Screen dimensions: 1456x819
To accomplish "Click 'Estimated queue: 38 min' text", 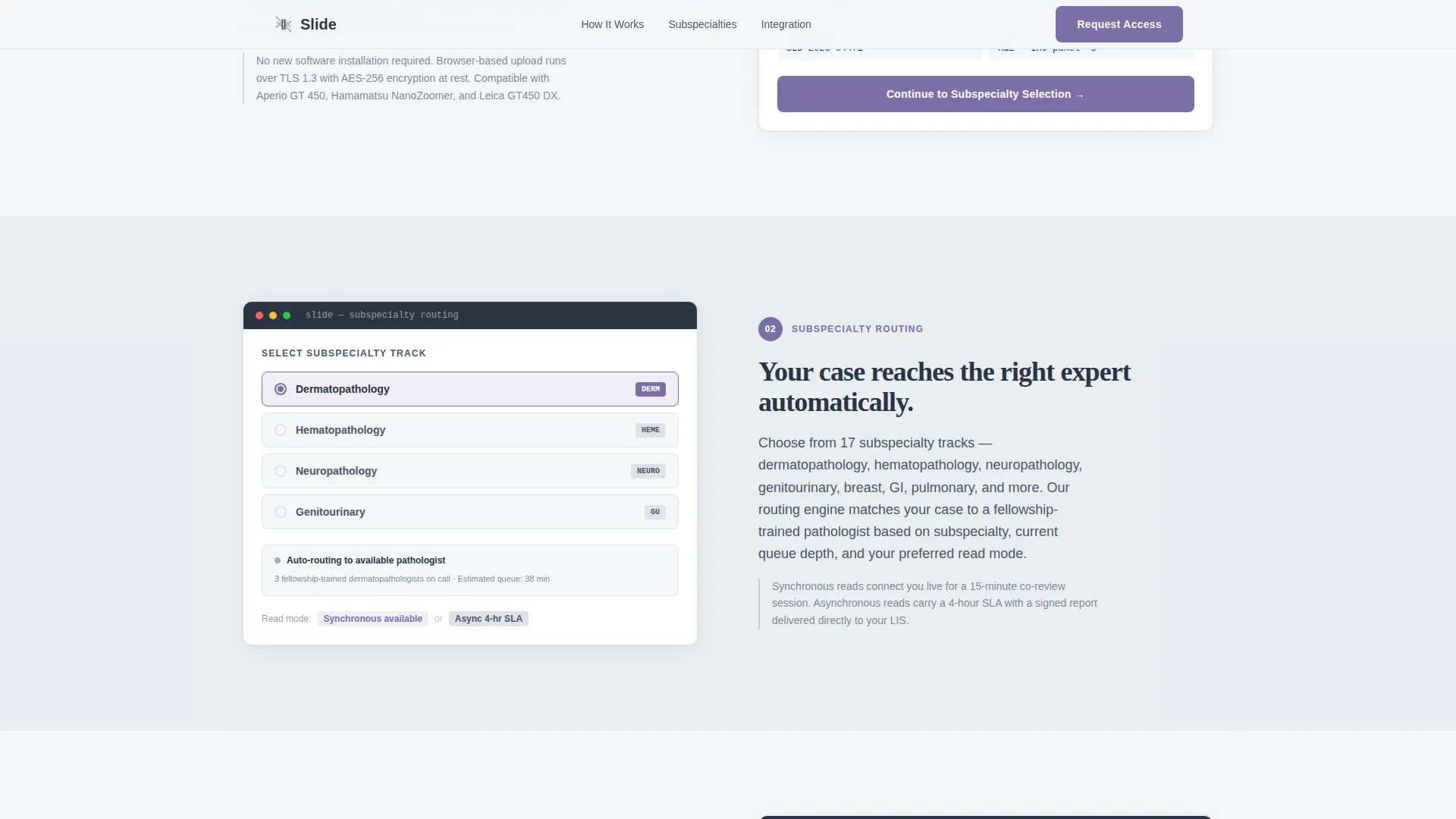I will pyautogui.click(x=504, y=579).
